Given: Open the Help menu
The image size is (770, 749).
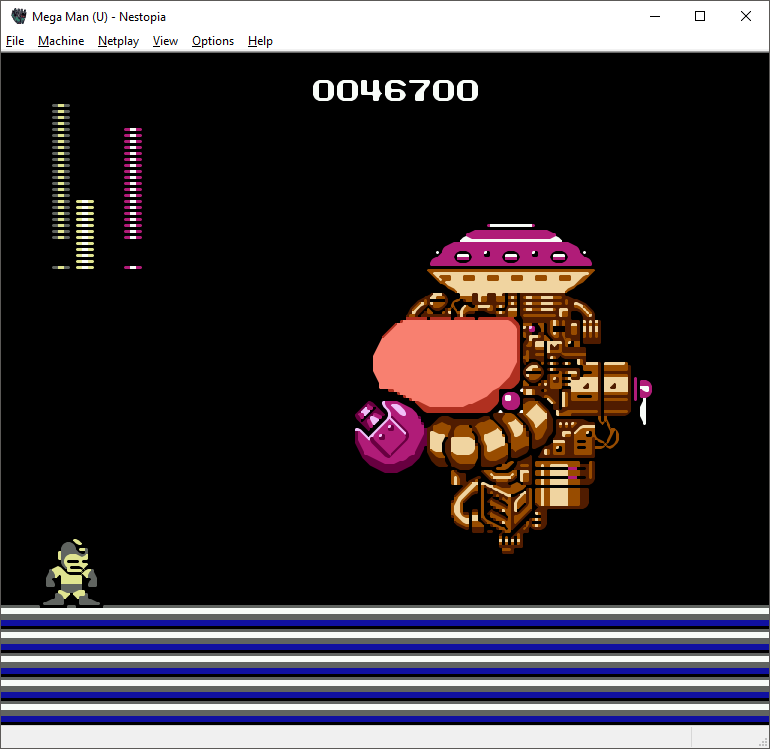Looking at the screenshot, I should tap(260, 41).
